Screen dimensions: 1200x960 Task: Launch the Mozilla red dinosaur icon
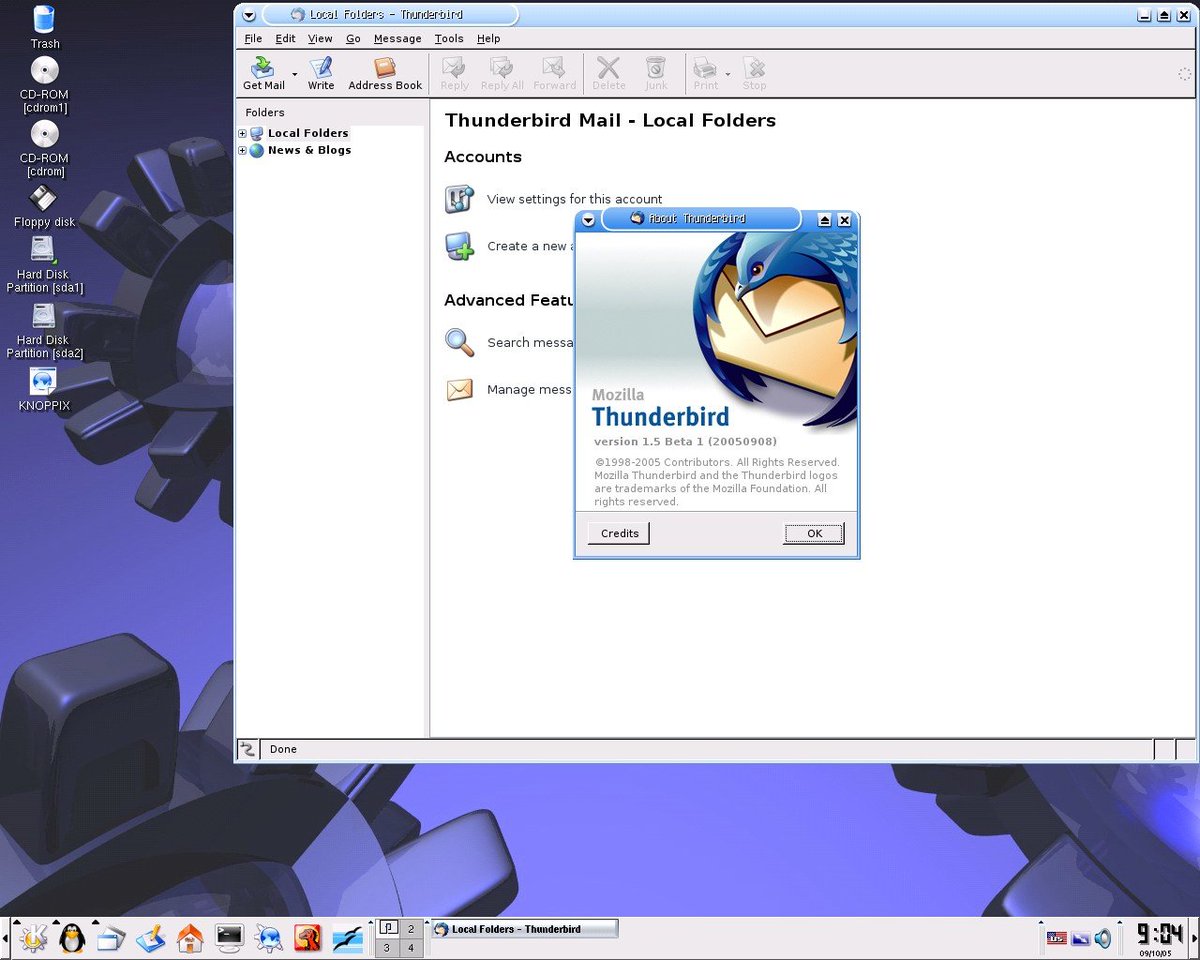(307, 938)
